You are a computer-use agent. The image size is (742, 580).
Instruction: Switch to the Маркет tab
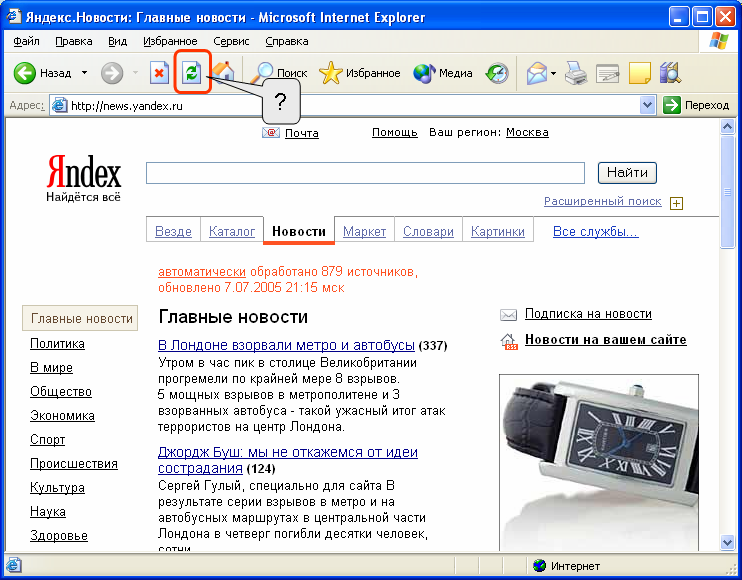click(364, 231)
